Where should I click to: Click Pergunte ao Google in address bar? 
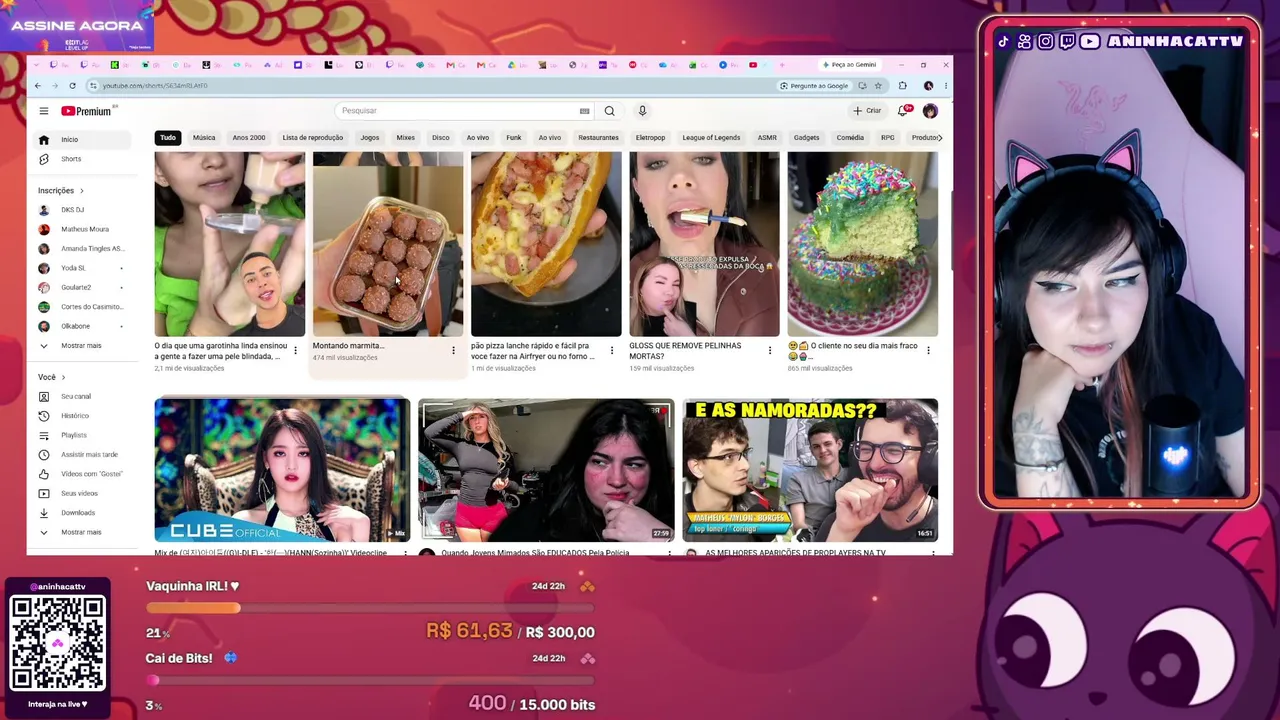point(813,86)
